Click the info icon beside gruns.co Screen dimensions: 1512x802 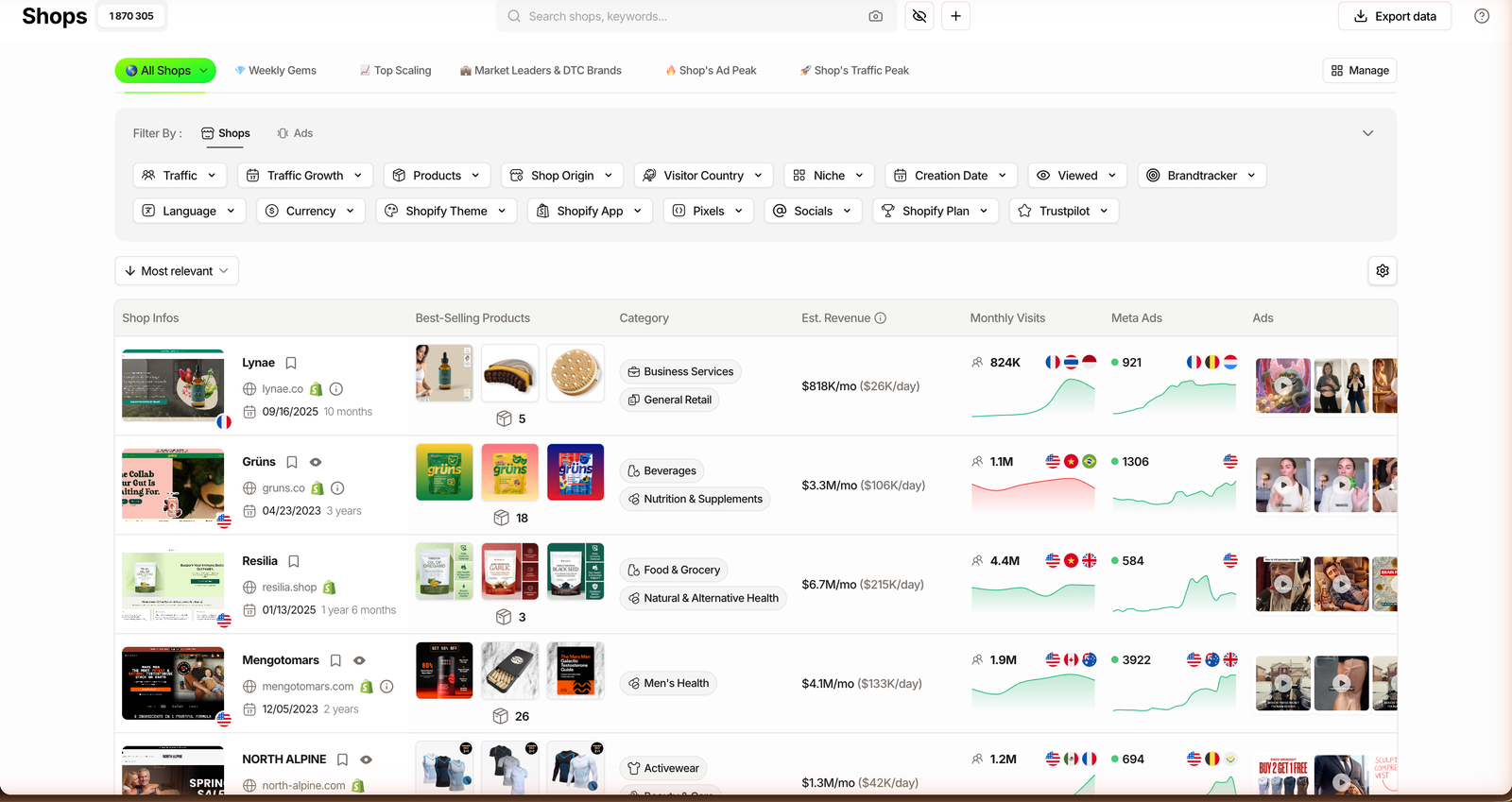tap(337, 488)
